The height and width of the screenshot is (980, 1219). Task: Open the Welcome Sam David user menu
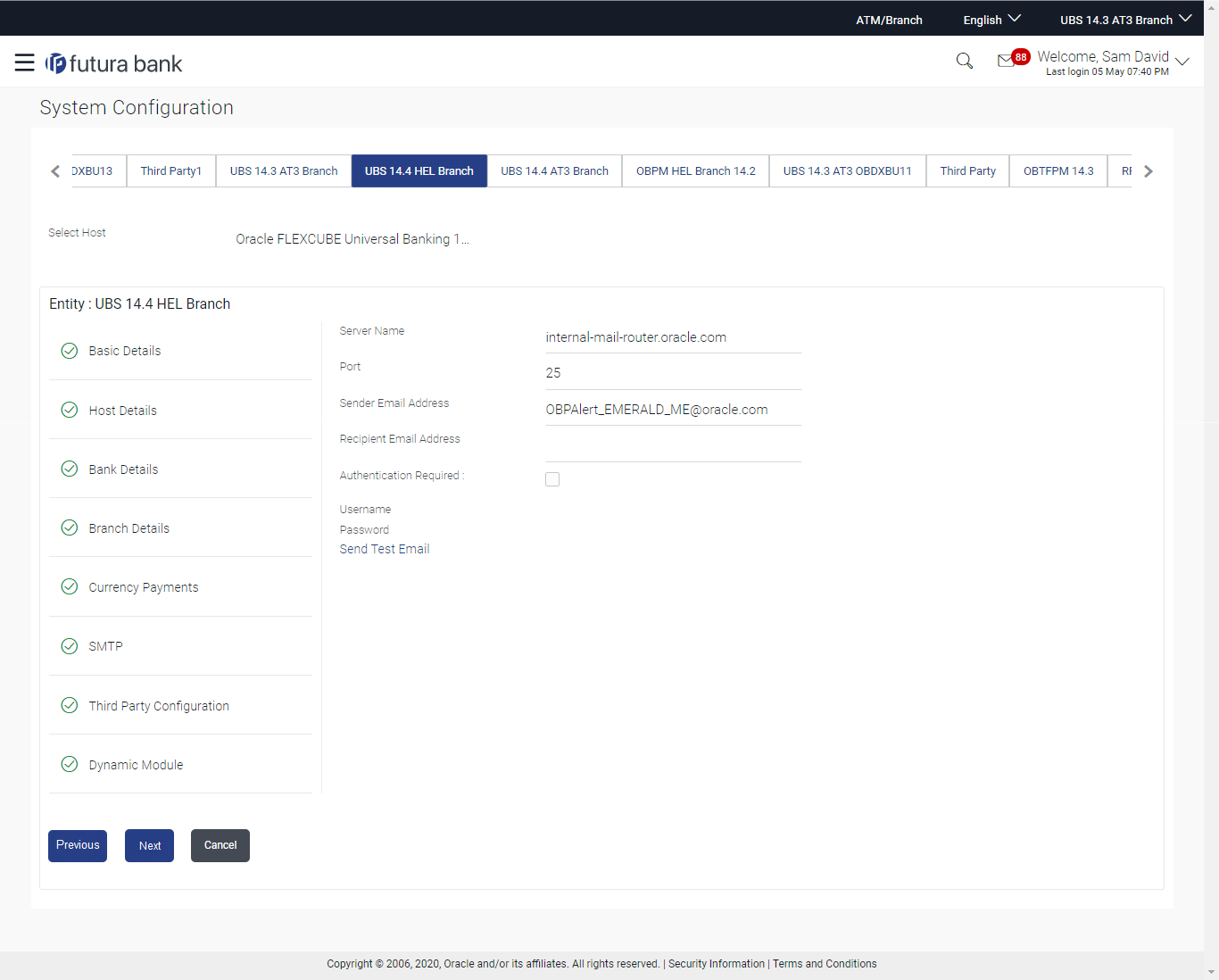pos(1113,62)
